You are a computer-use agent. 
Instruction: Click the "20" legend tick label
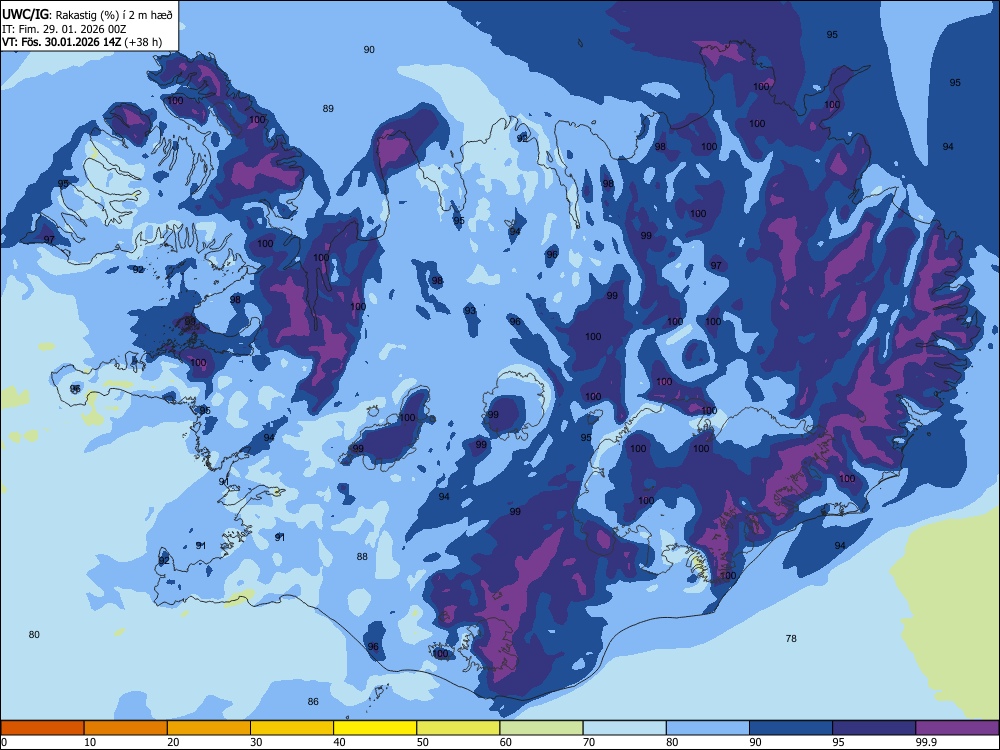pos(173,742)
